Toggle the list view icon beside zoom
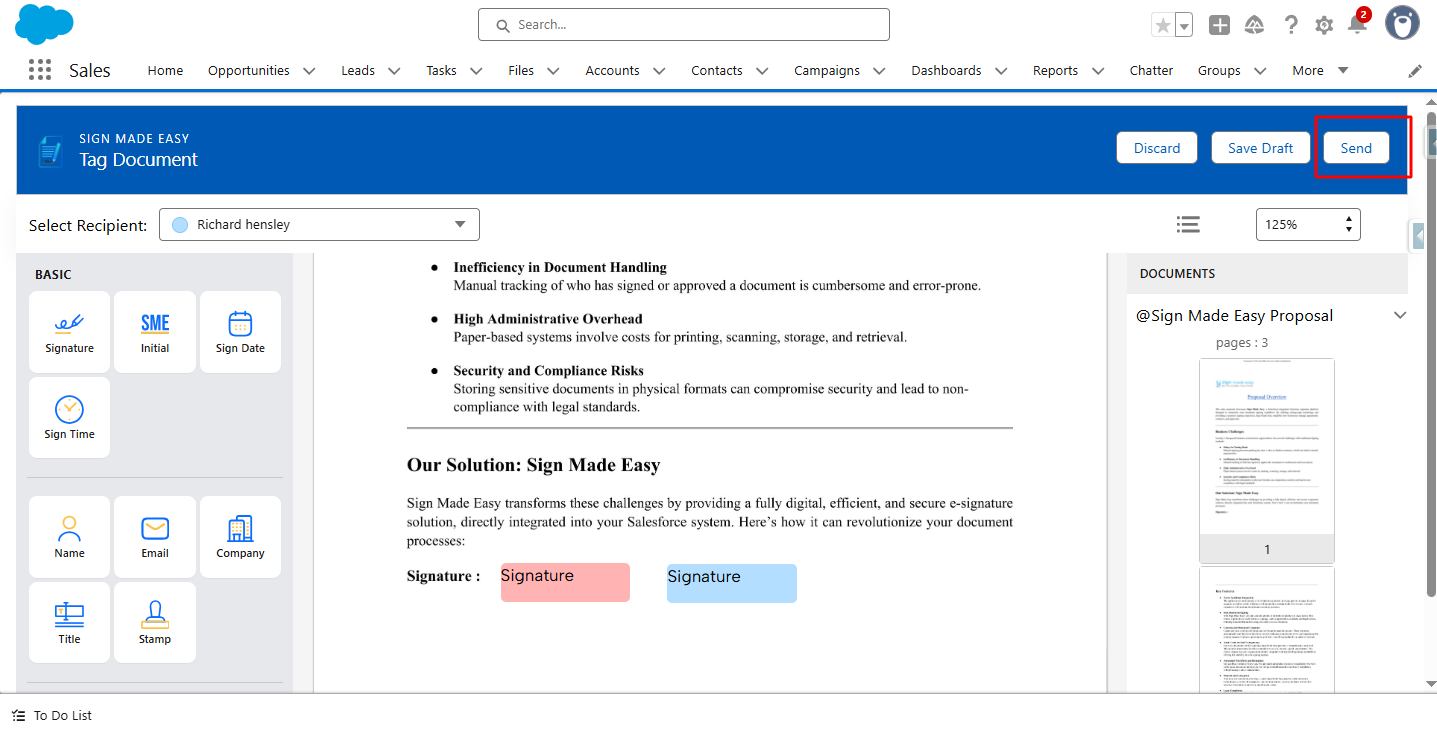Screen dimensions: 1437x732 [1188, 225]
